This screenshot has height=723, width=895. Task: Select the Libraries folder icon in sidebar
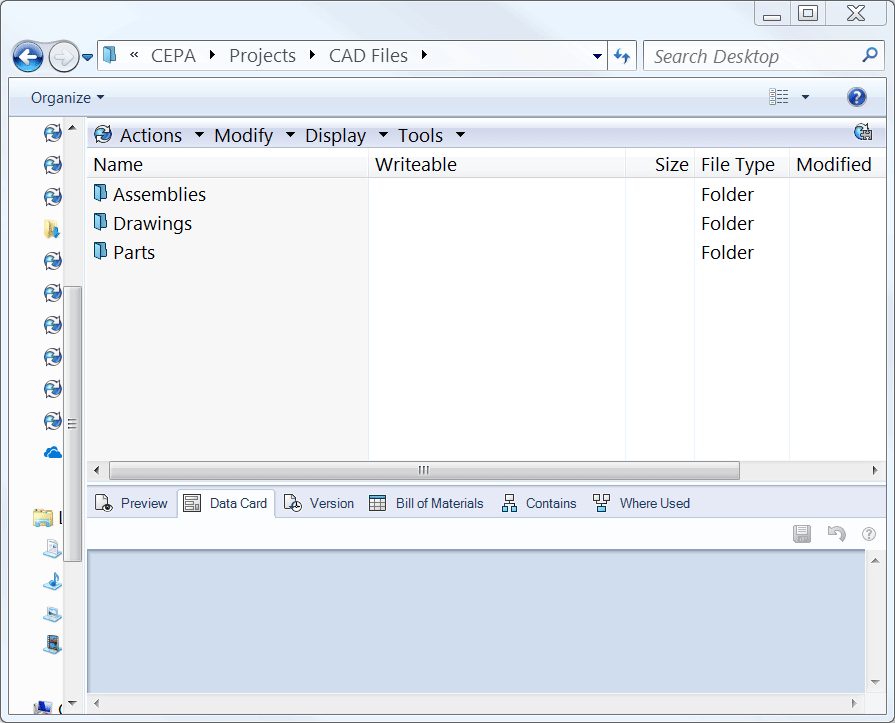(43, 518)
